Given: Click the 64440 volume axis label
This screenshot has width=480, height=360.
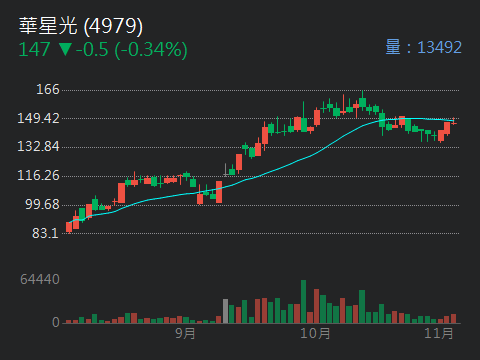Looking at the screenshot, I should tap(40, 279).
